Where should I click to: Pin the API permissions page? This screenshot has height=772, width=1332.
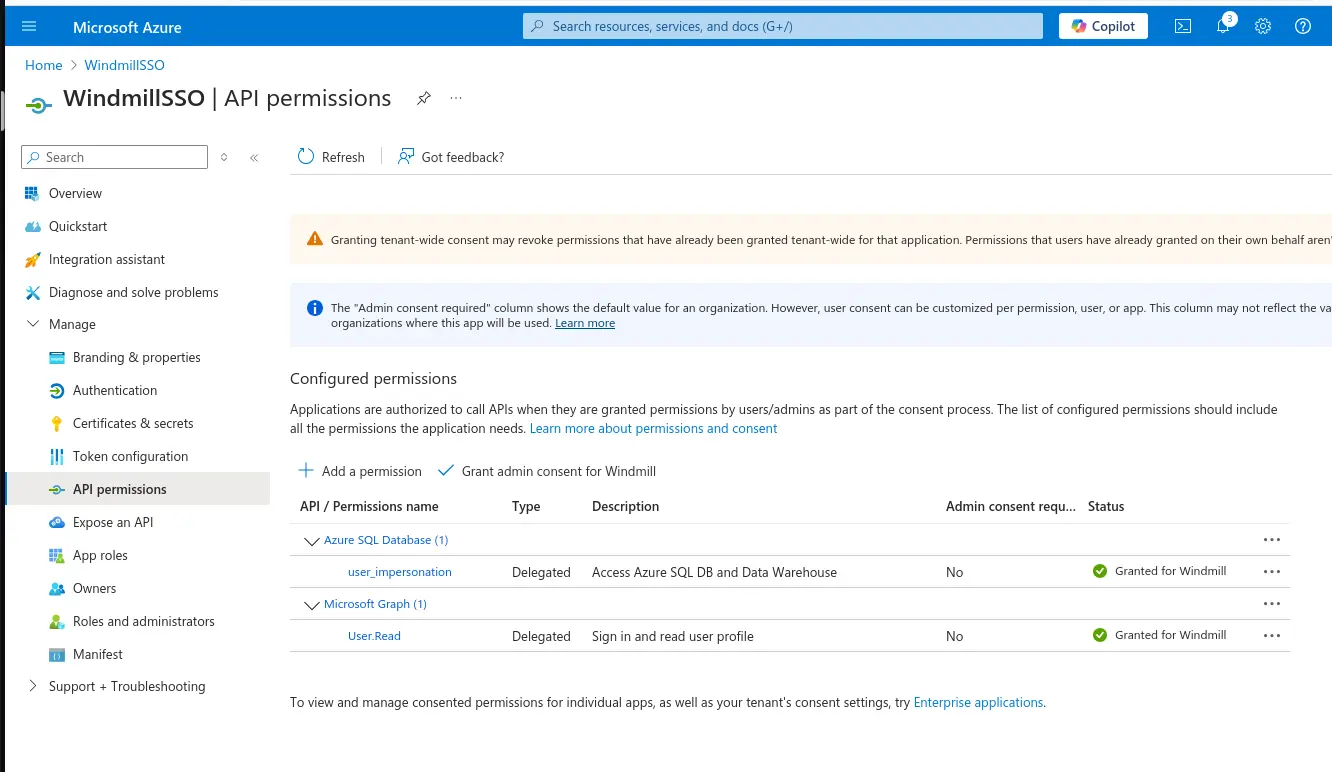click(423, 98)
